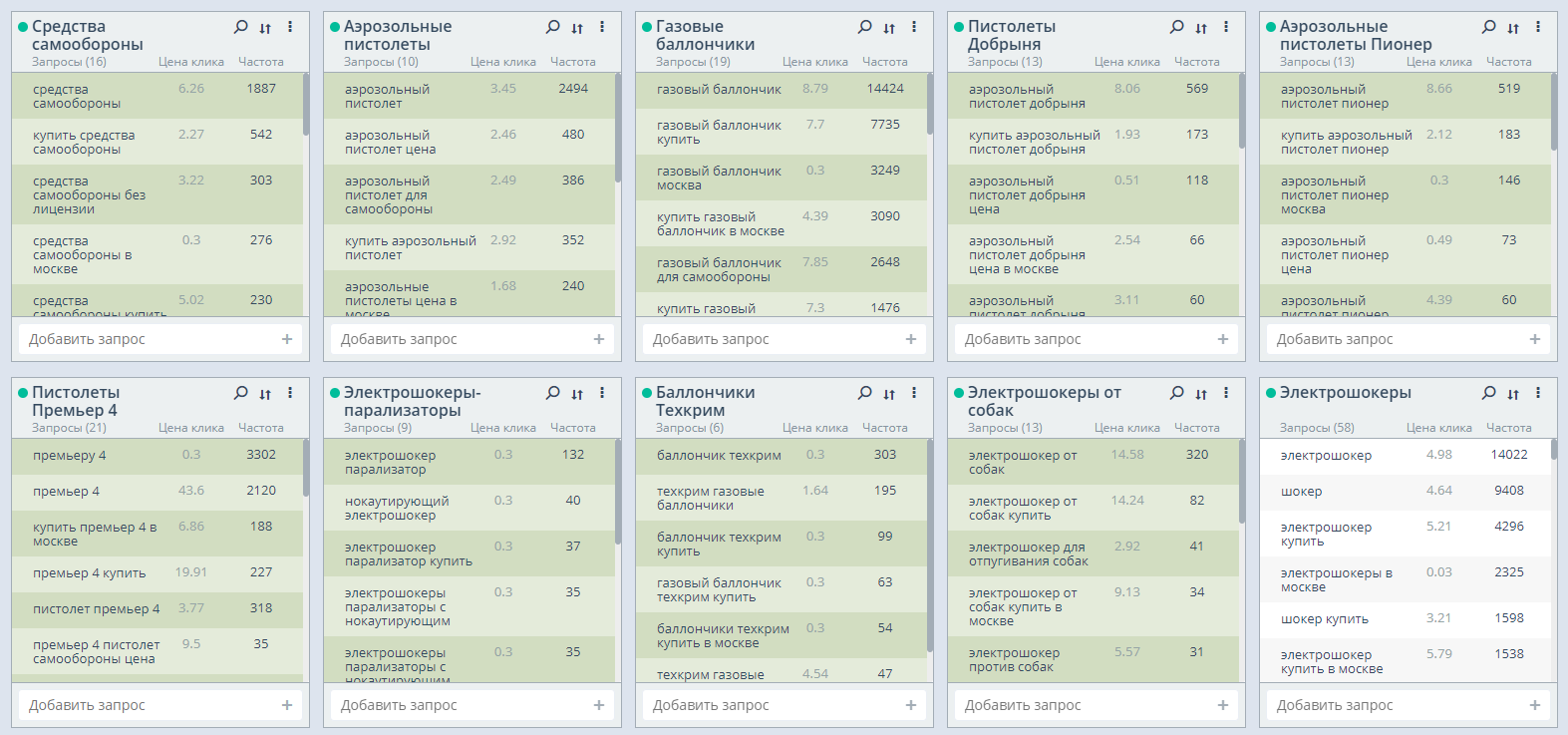Select query 'газовый баллончик москва'

point(719,178)
